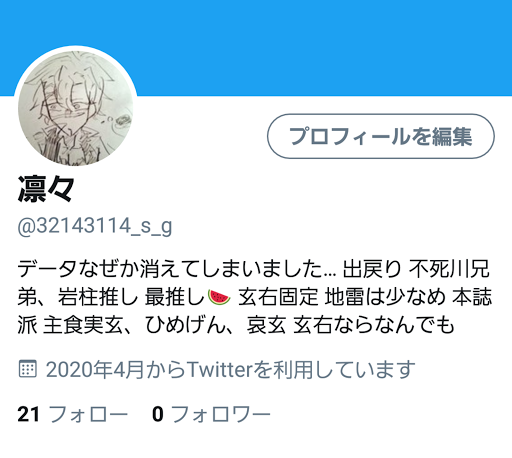The image size is (512, 458).
Task: Click 主食実玄 in the bio
Action: [x=83, y=325]
